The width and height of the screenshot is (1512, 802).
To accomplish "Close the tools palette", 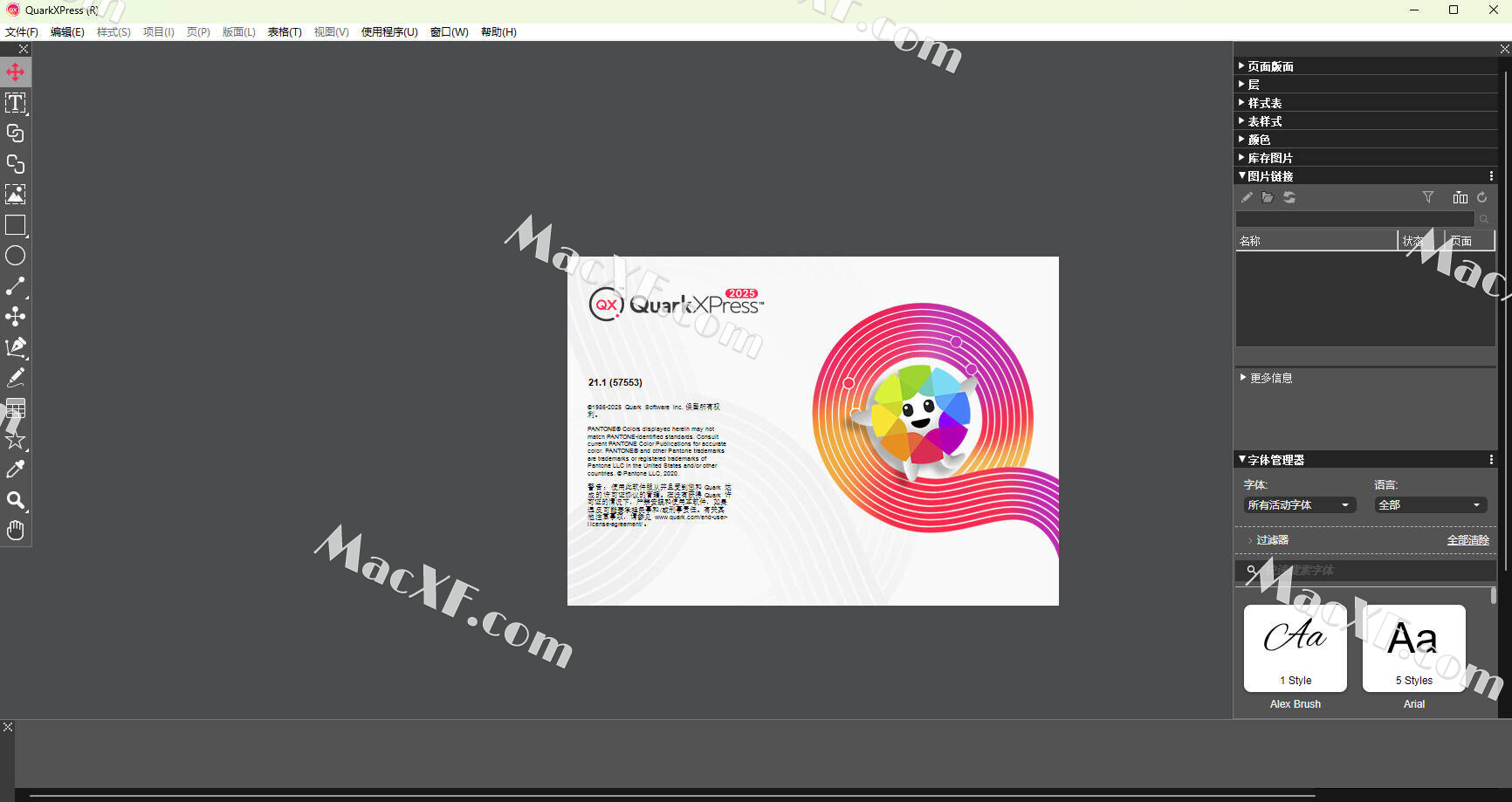I will pyautogui.click(x=24, y=50).
